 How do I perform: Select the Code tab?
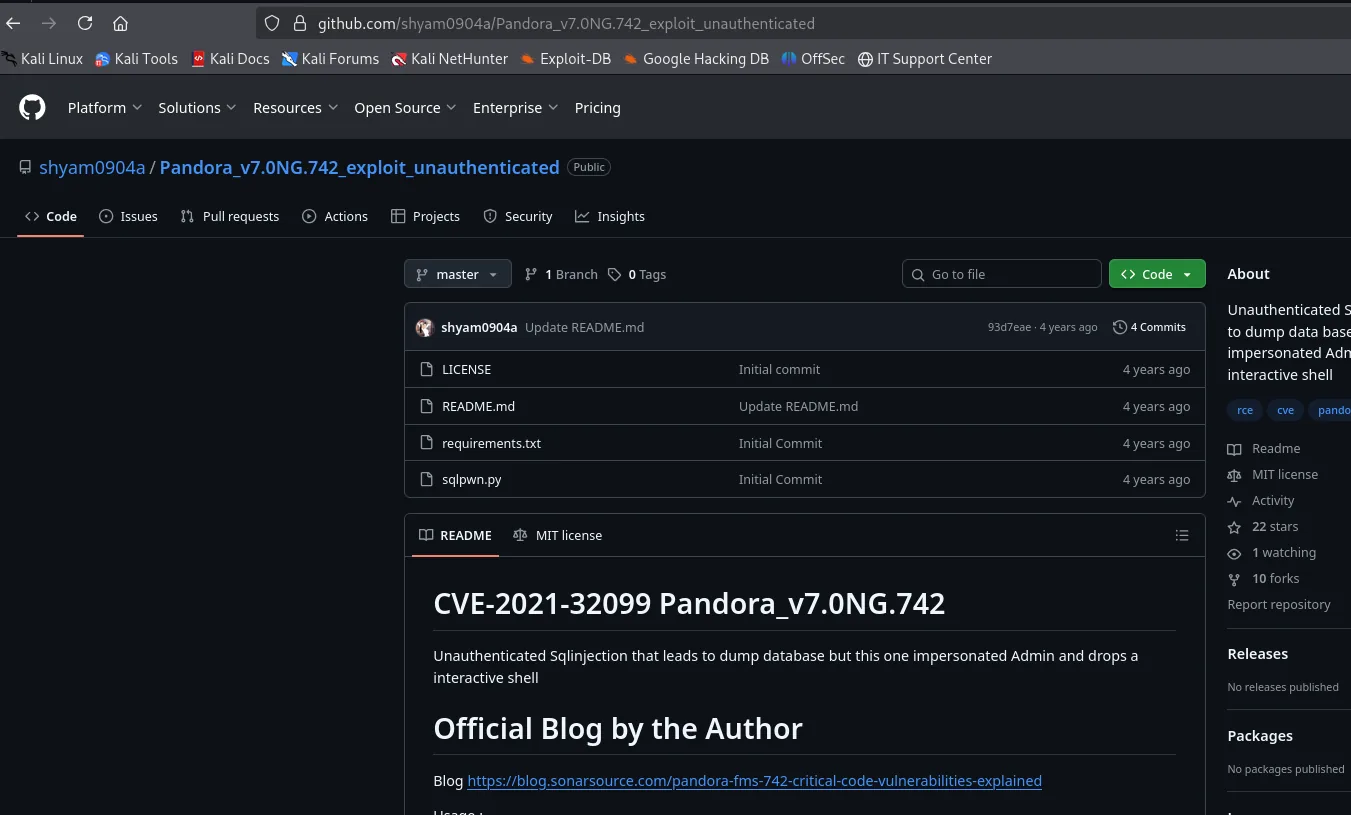click(51, 216)
